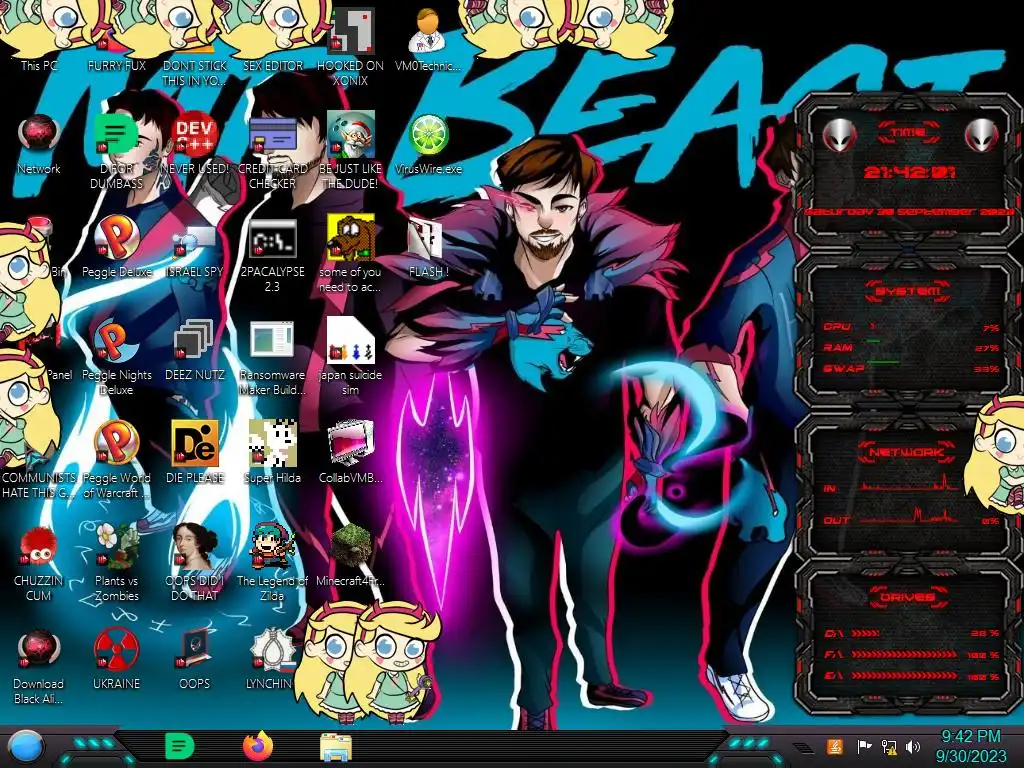The width and height of the screenshot is (1024, 768).
Task: Expand hidden tray icons striped arrow
Action: point(803,748)
